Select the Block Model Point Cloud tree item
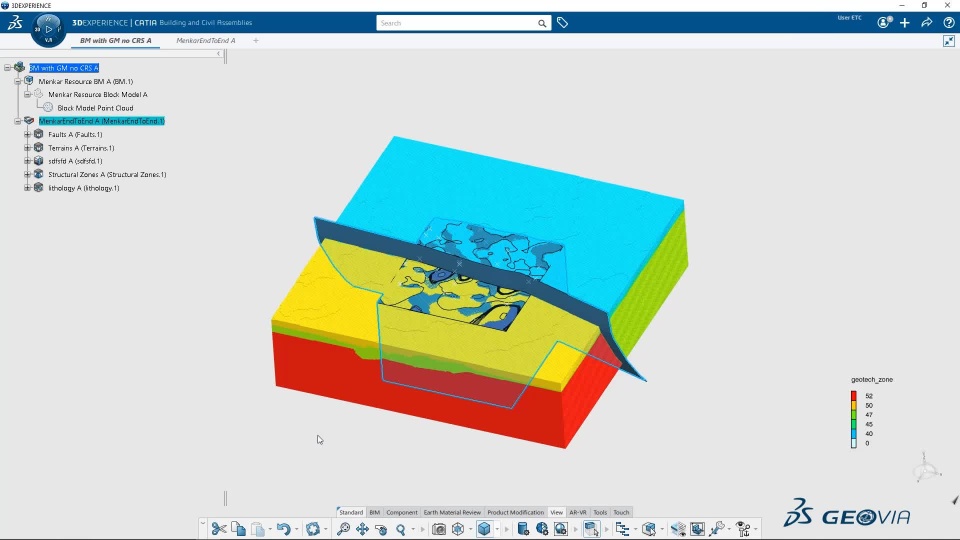The height and width of the screenshot is (540, 960). coord(95,108)
